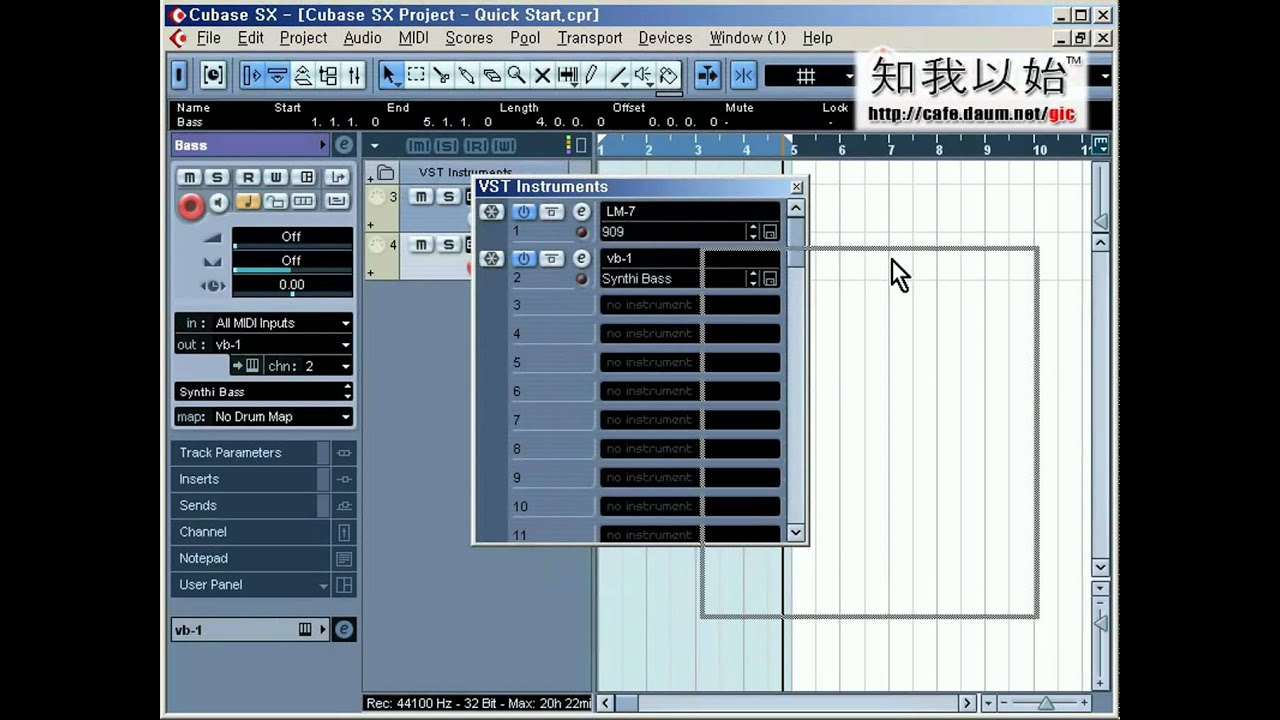Open the Pool window icon
1280x720 pixels.
328,75
